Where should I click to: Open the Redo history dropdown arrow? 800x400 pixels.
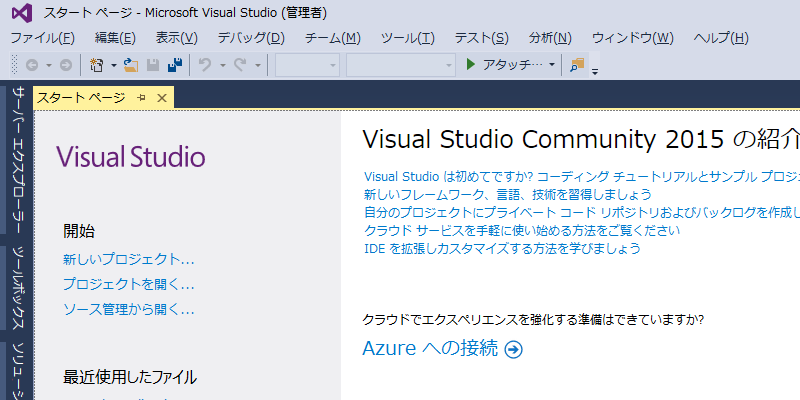258,65
